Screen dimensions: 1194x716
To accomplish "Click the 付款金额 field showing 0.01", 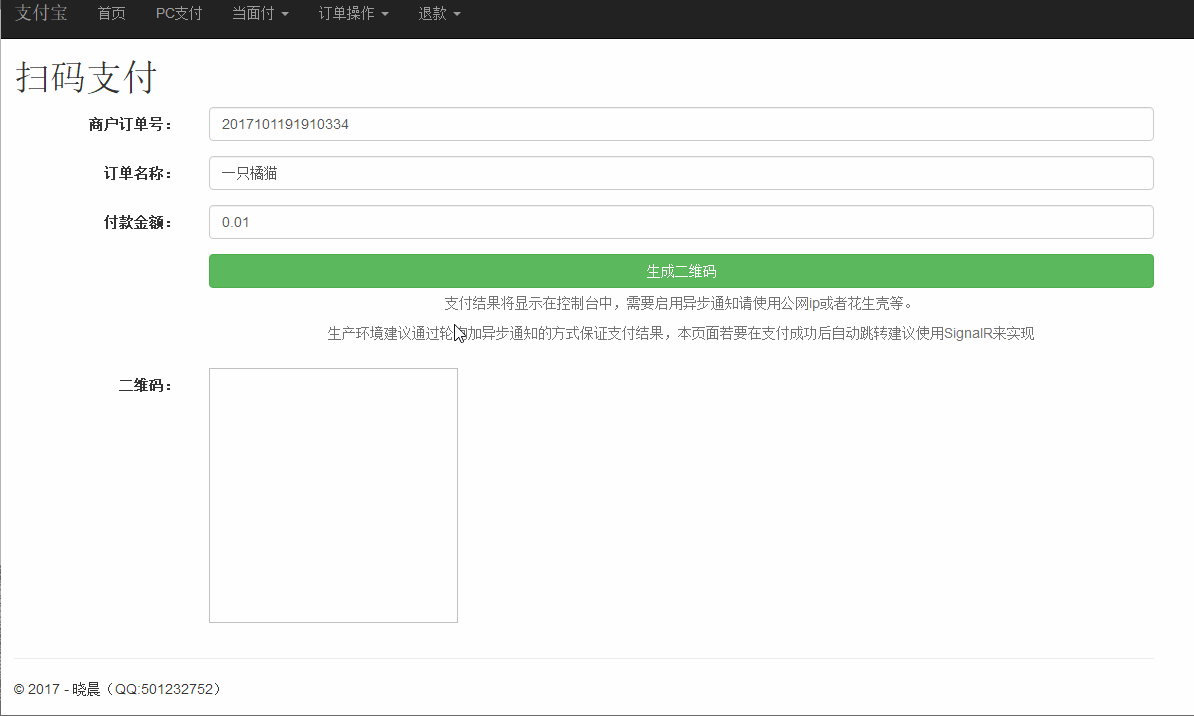I will 680,222.
